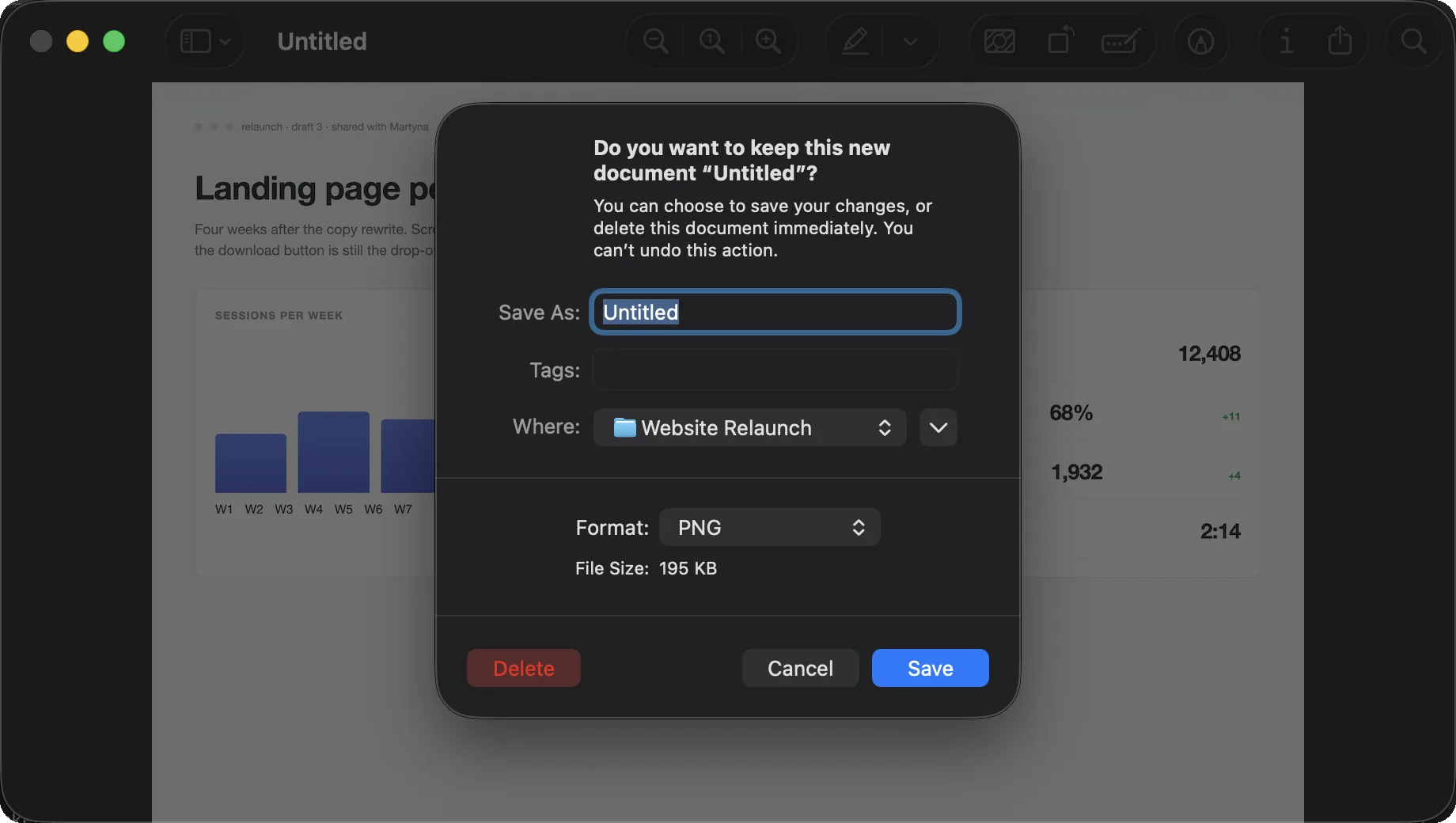The image size is (1456, 823).
Task: Expand the save dialog with the chevron button
Action: tap(938, 427)
